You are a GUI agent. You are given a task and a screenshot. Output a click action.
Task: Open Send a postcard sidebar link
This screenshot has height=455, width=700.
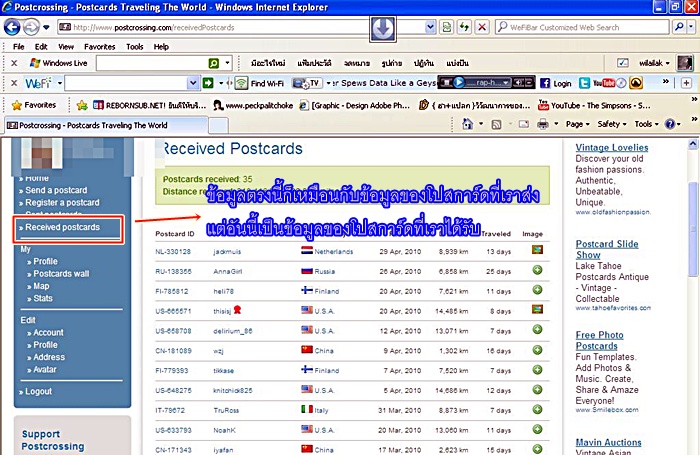(56, 190)
